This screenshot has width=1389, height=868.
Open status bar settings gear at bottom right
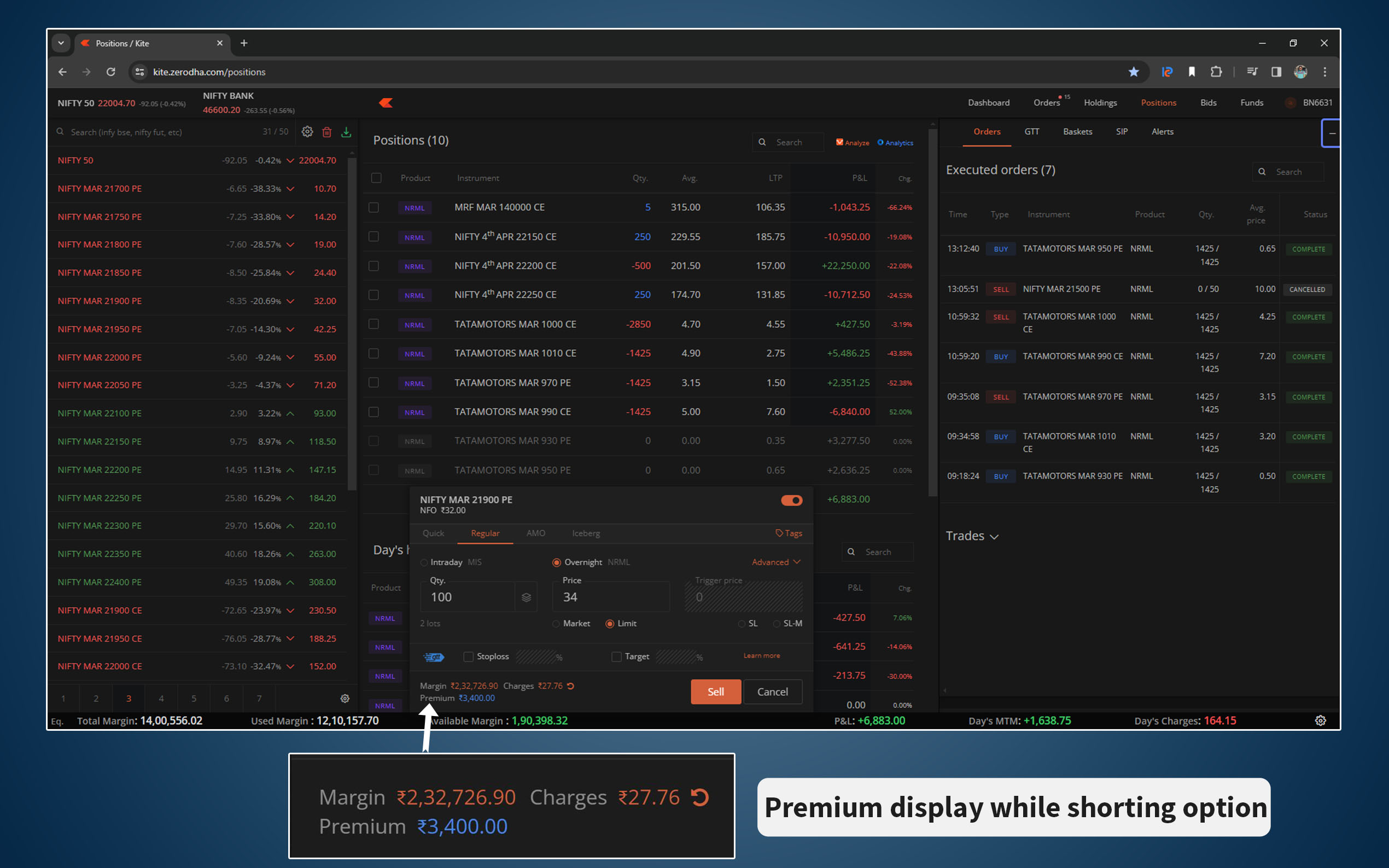point(1320,721)
